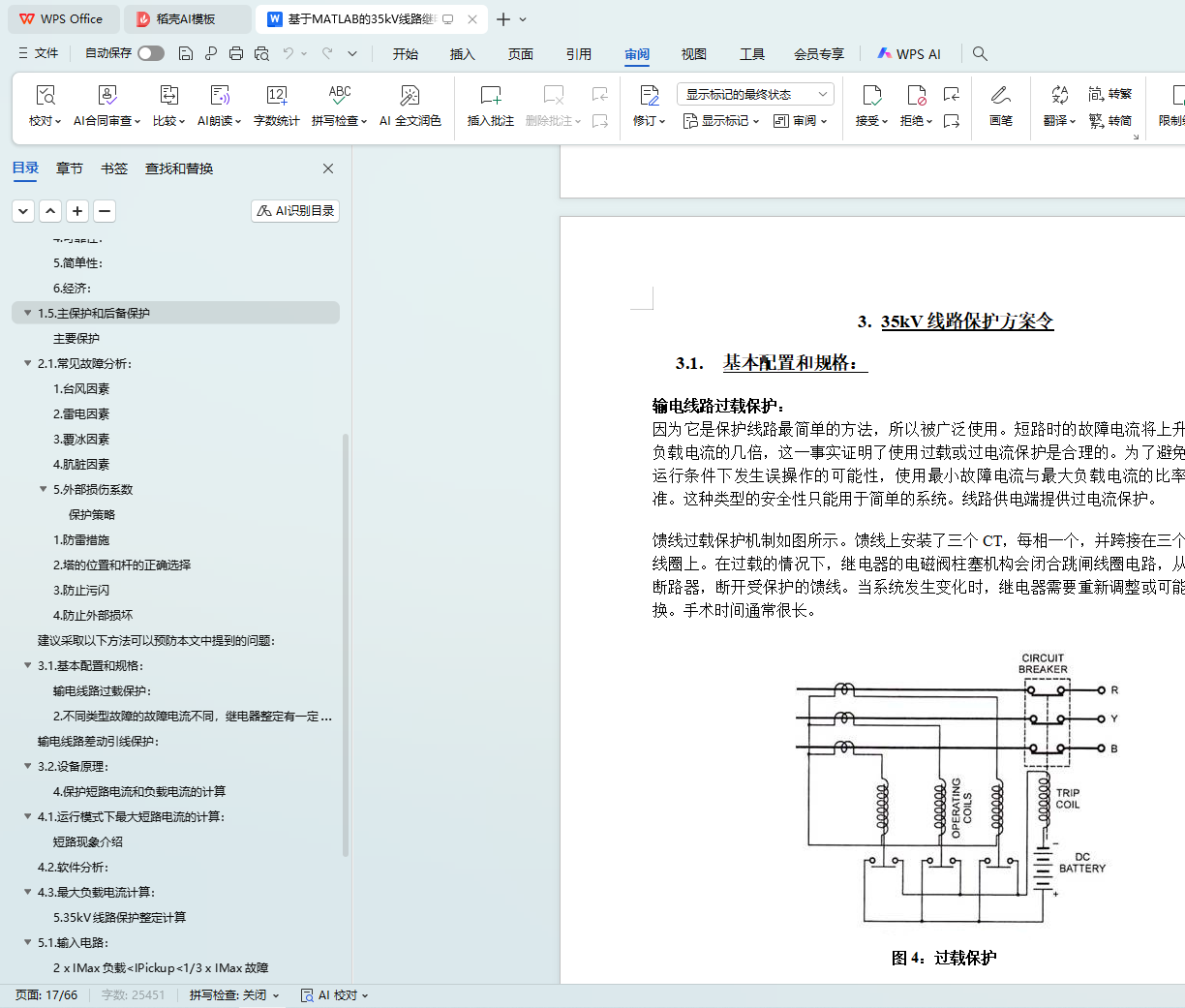The height and width of the screenshot is (1008, 1185).
Task: Expand the 拼写检查 status bar dropdown
Action: 234,995
